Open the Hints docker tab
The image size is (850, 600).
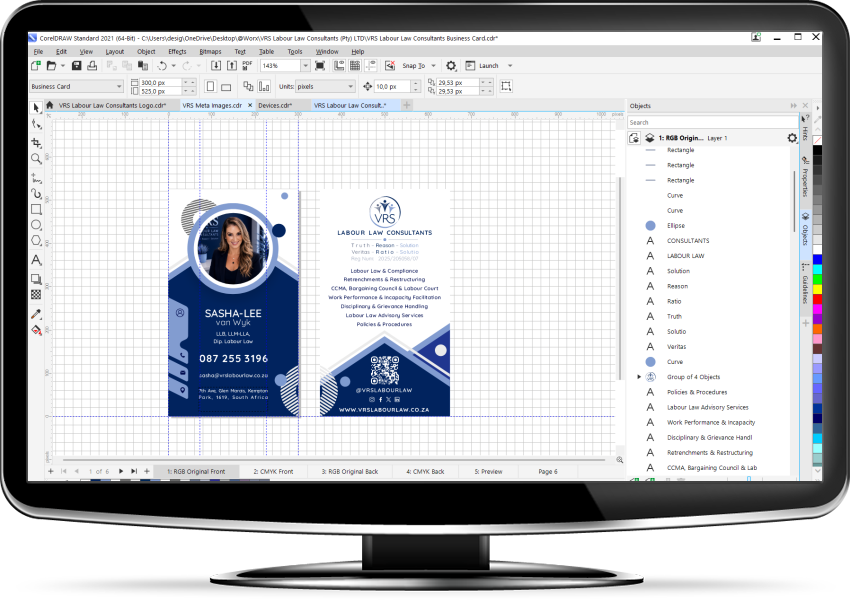tap(806, 128)
